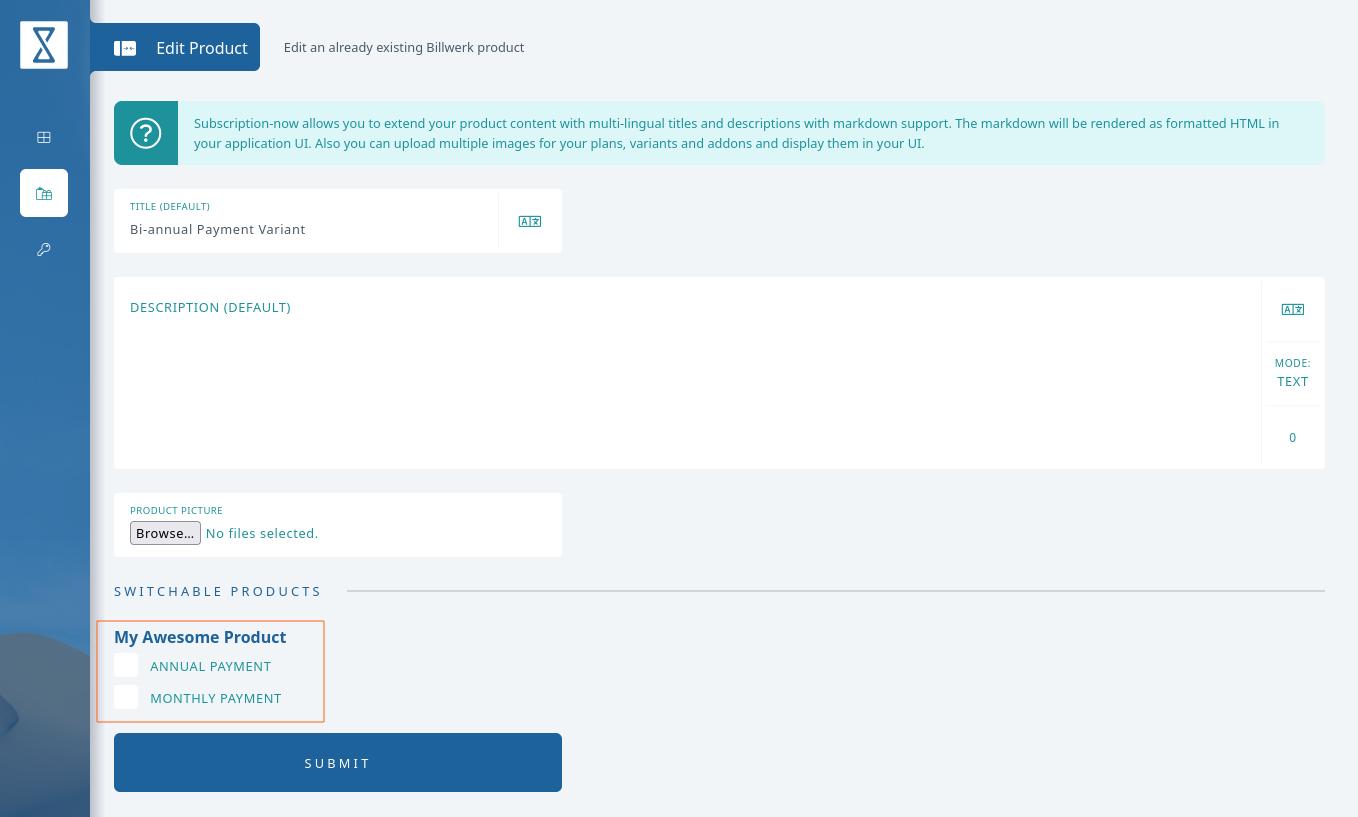Open the translation icon beside Description field
Image resolution: width=1358 pixels, height=817 pixels.
[1293, 309]
